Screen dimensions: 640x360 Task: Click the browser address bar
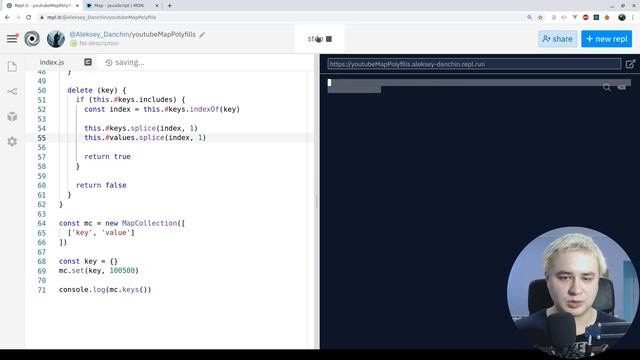click(x=282, y=17)
